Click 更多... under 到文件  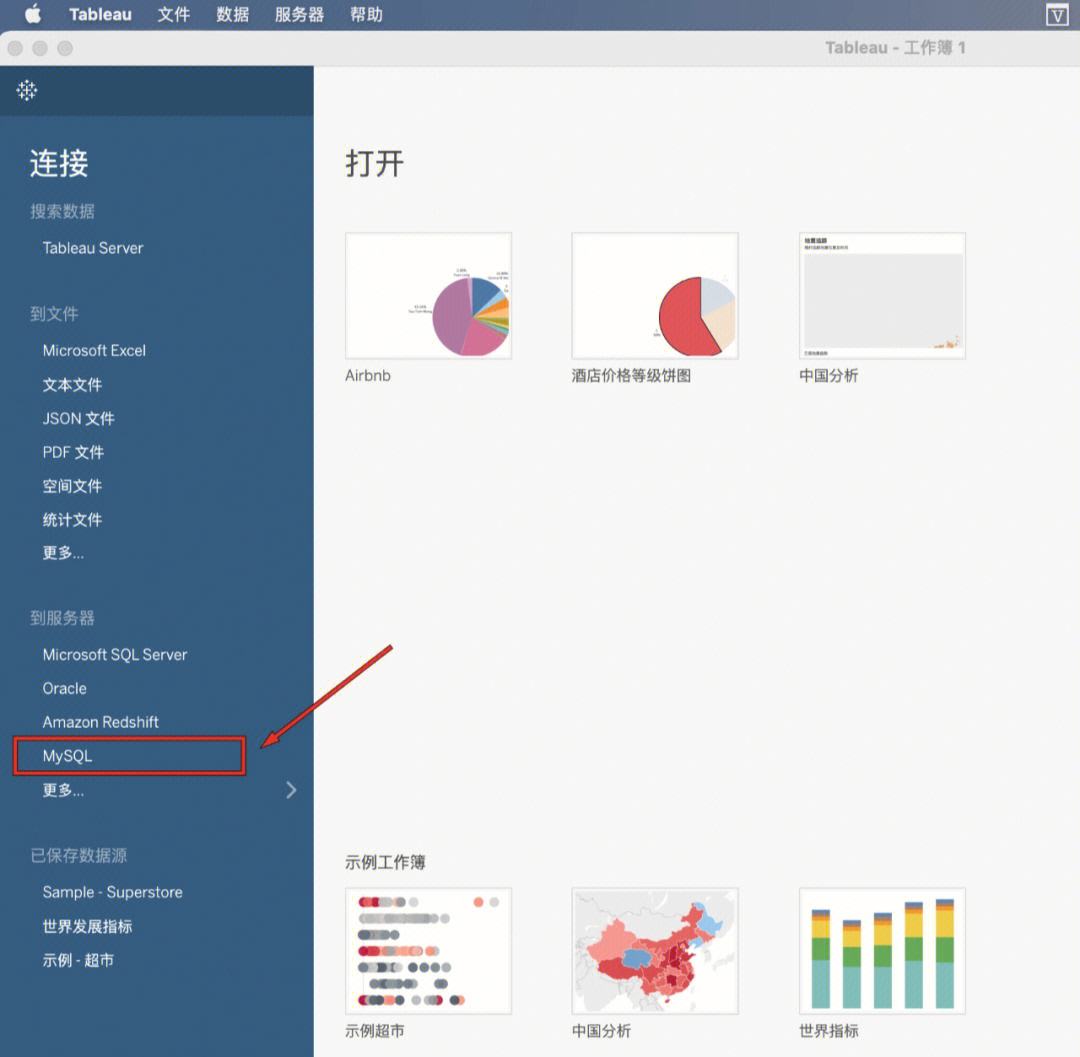pos(63,552)
